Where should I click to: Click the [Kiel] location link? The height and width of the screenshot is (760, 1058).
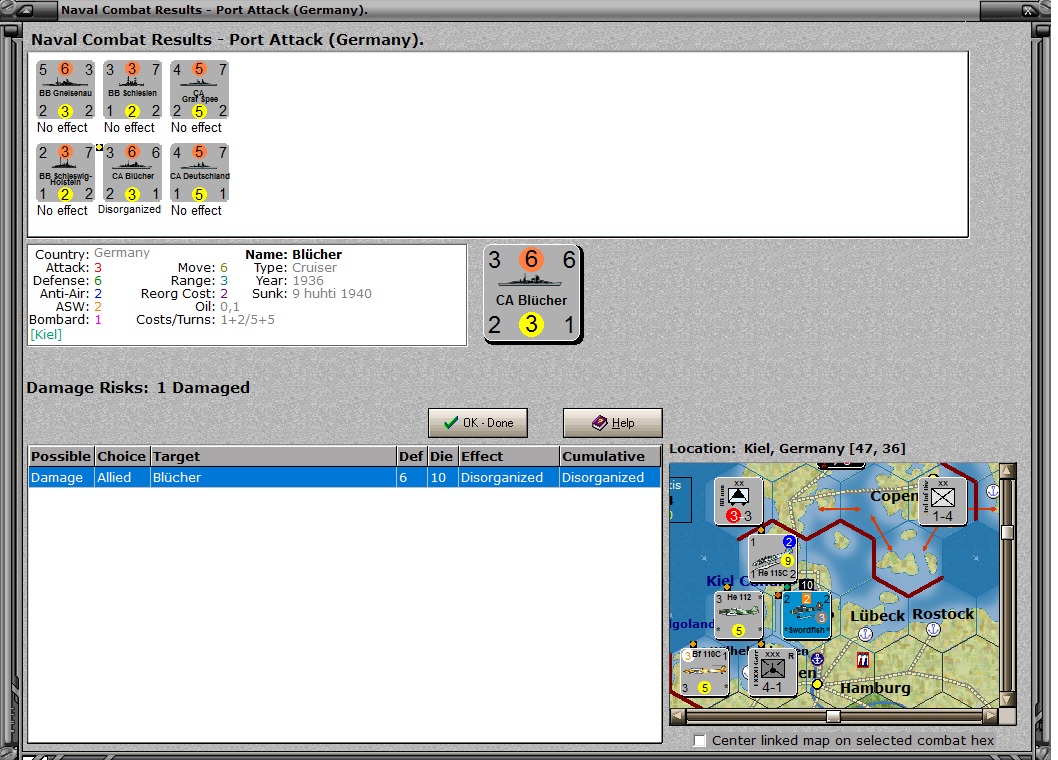click(46, 335)
